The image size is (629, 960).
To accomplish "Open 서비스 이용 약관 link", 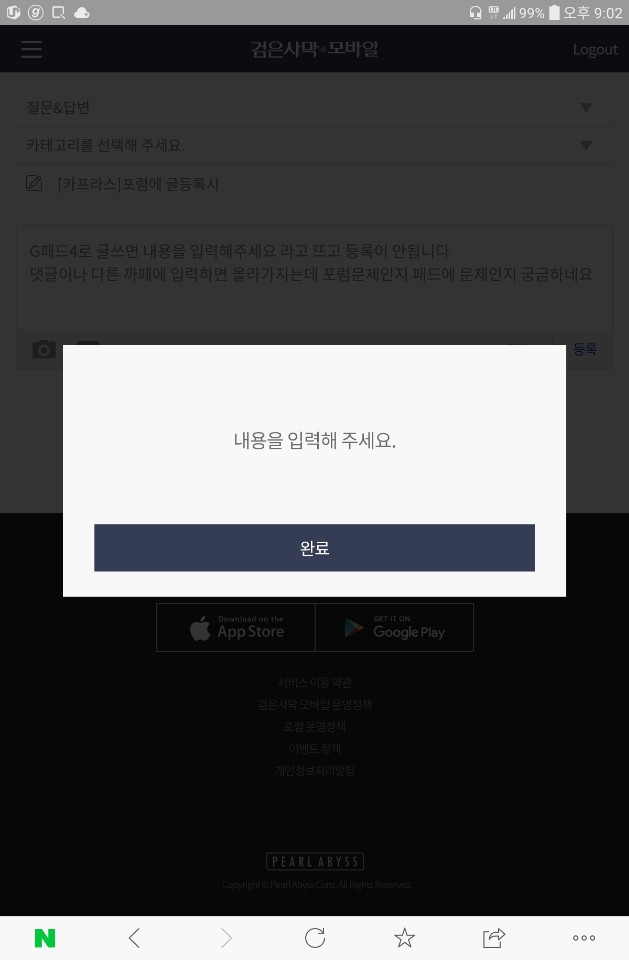I will pyautogui.click(x=315, y=682).
